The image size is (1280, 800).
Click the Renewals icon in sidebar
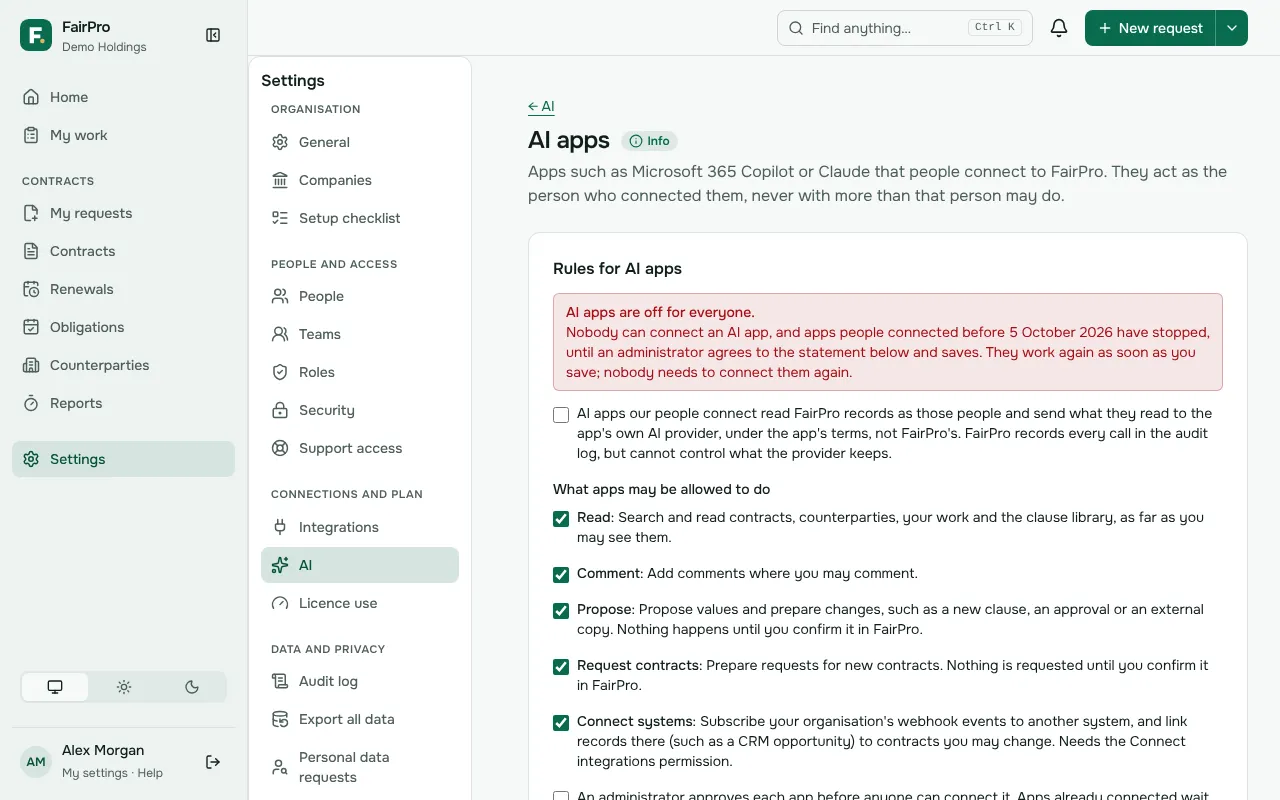[x=31, y=289]
